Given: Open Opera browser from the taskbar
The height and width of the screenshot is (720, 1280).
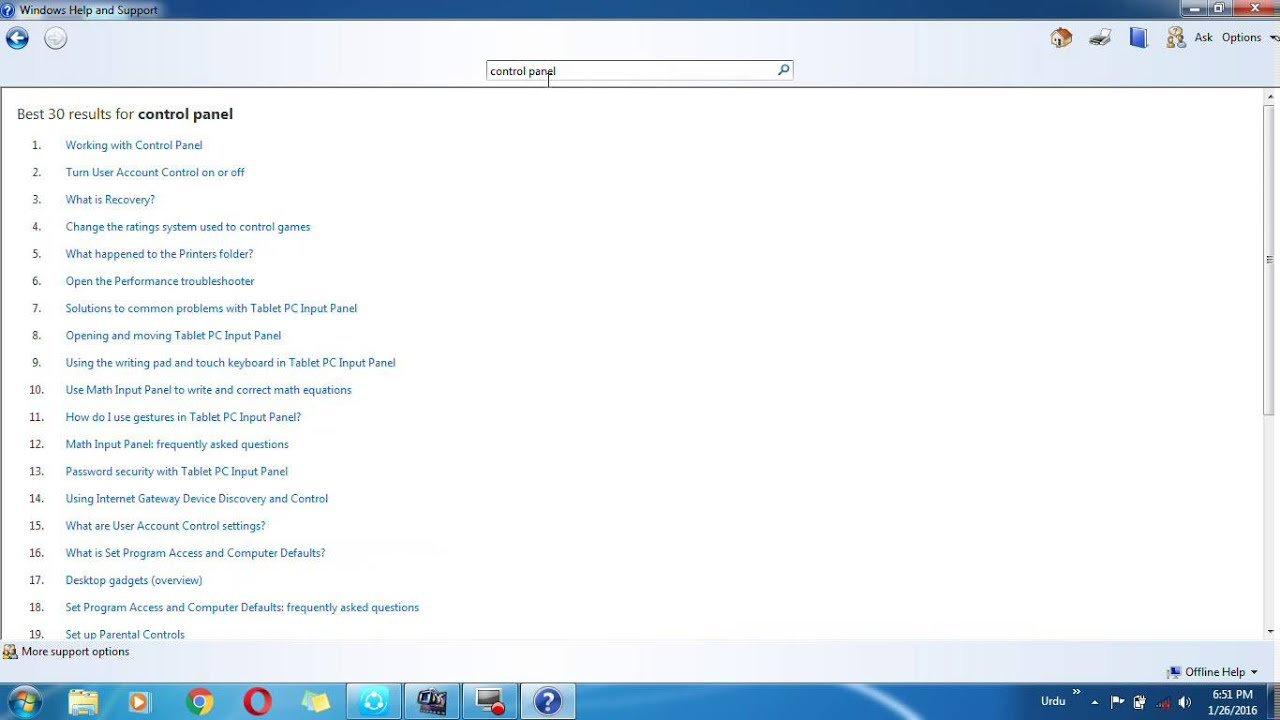Looking at the screenshot, I should click(x=257, y=702).
